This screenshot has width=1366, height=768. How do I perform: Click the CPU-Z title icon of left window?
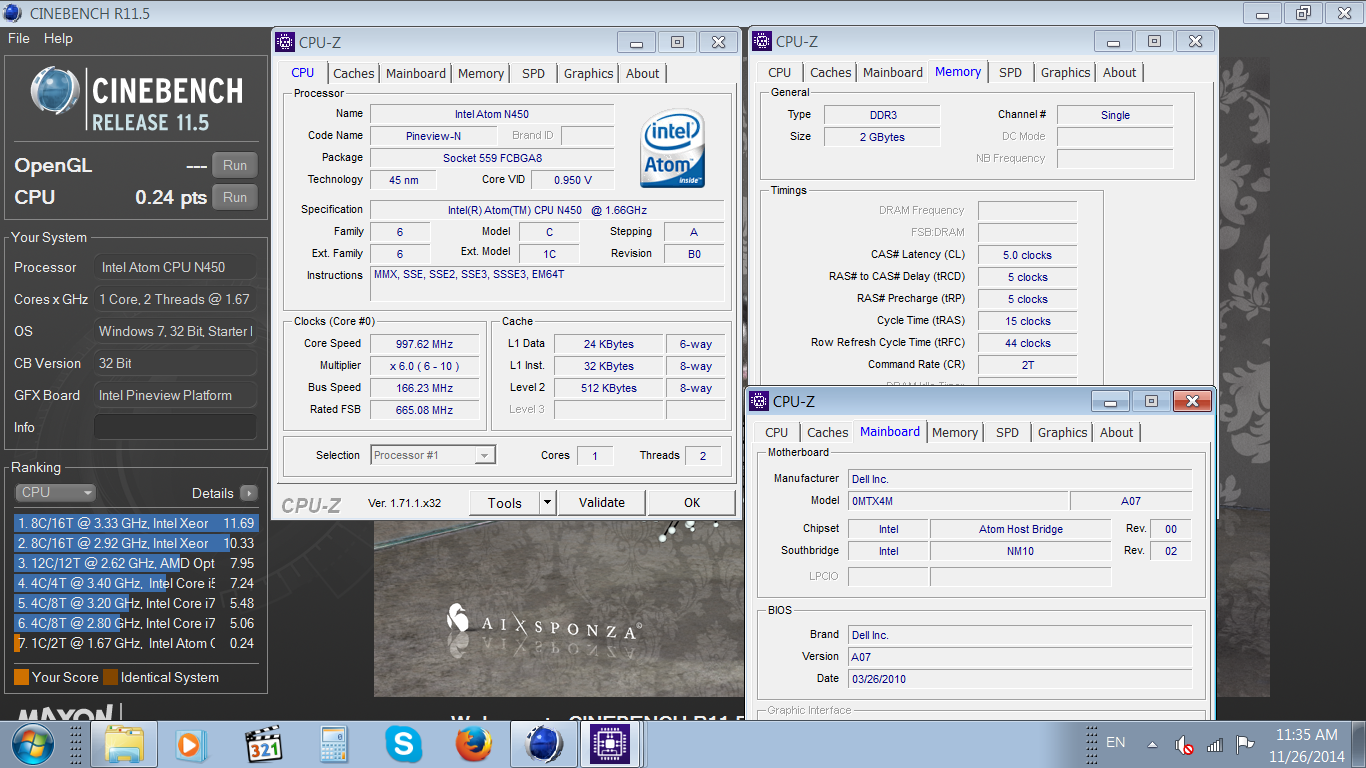(285, 42)
